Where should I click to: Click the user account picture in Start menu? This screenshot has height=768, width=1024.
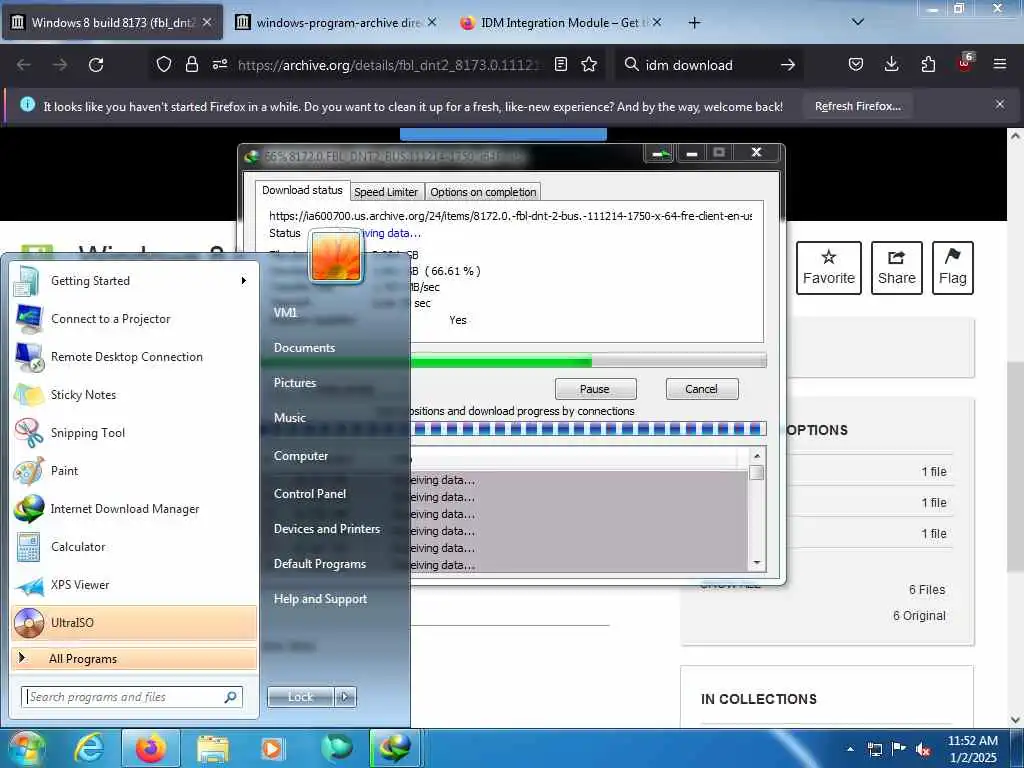point(336,256)
